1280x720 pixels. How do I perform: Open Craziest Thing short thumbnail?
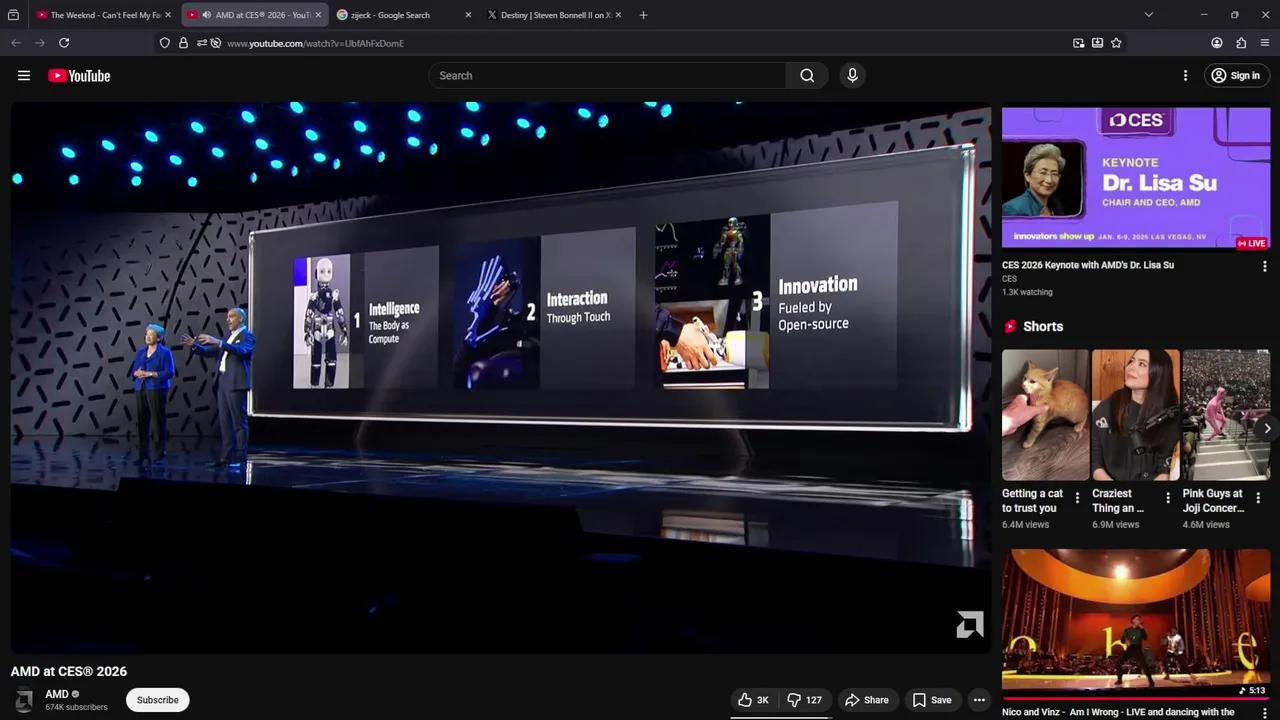[x=1136, y=415]
